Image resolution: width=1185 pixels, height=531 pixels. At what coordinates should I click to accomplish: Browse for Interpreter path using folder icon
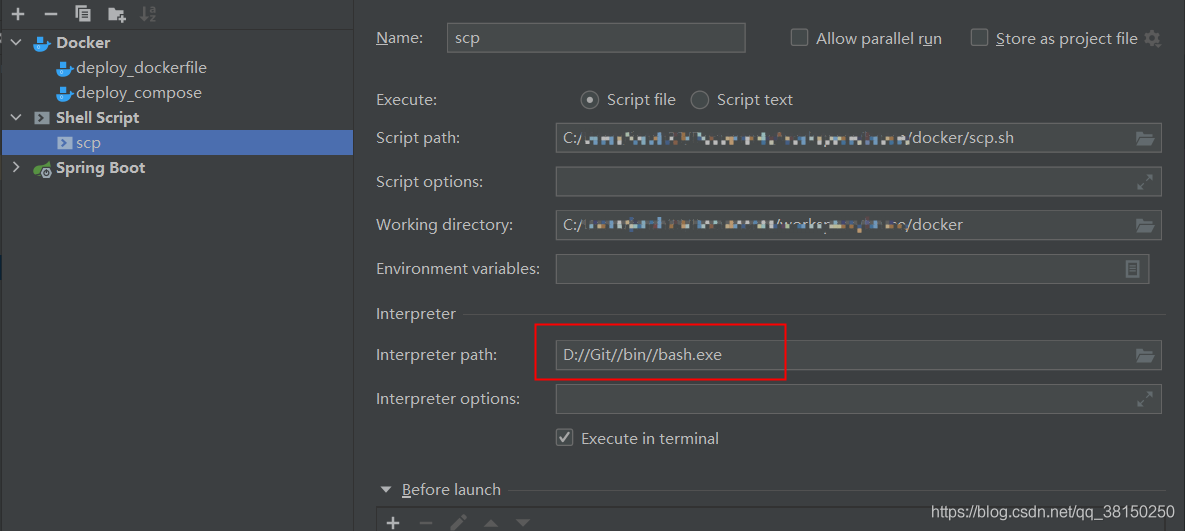1145,355
